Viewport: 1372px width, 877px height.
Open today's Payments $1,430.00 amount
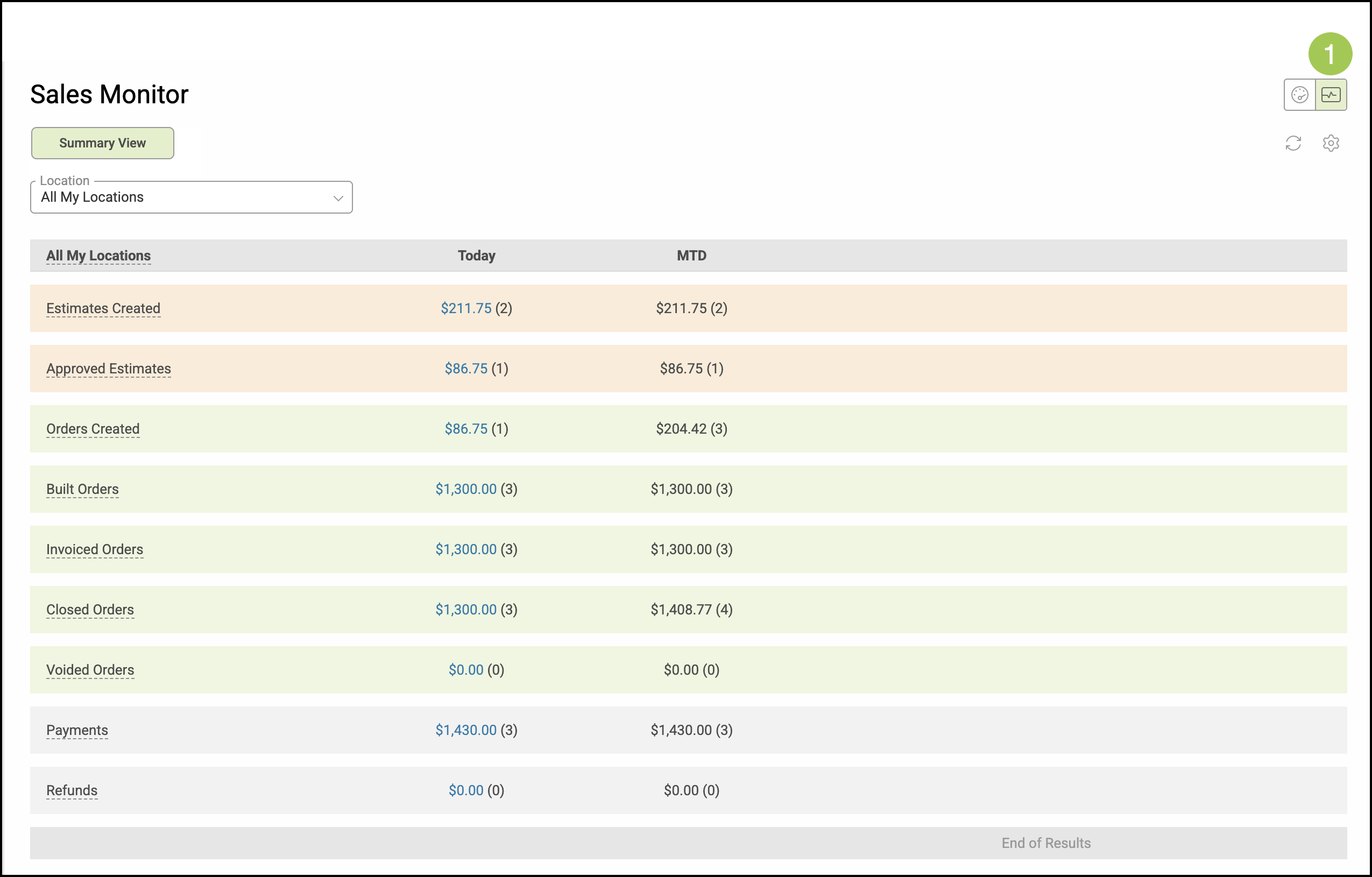(465, 730)
